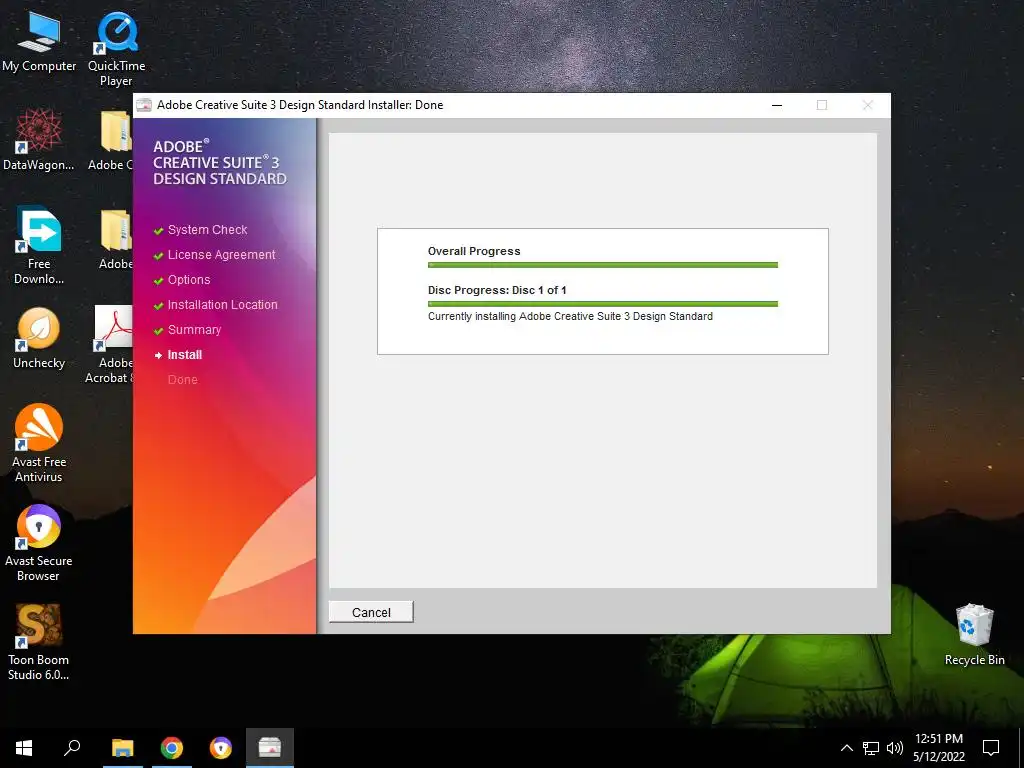This screenshot has width=1024, height=768.
Task: Open network status tray icon
Action: coord(871,748)
